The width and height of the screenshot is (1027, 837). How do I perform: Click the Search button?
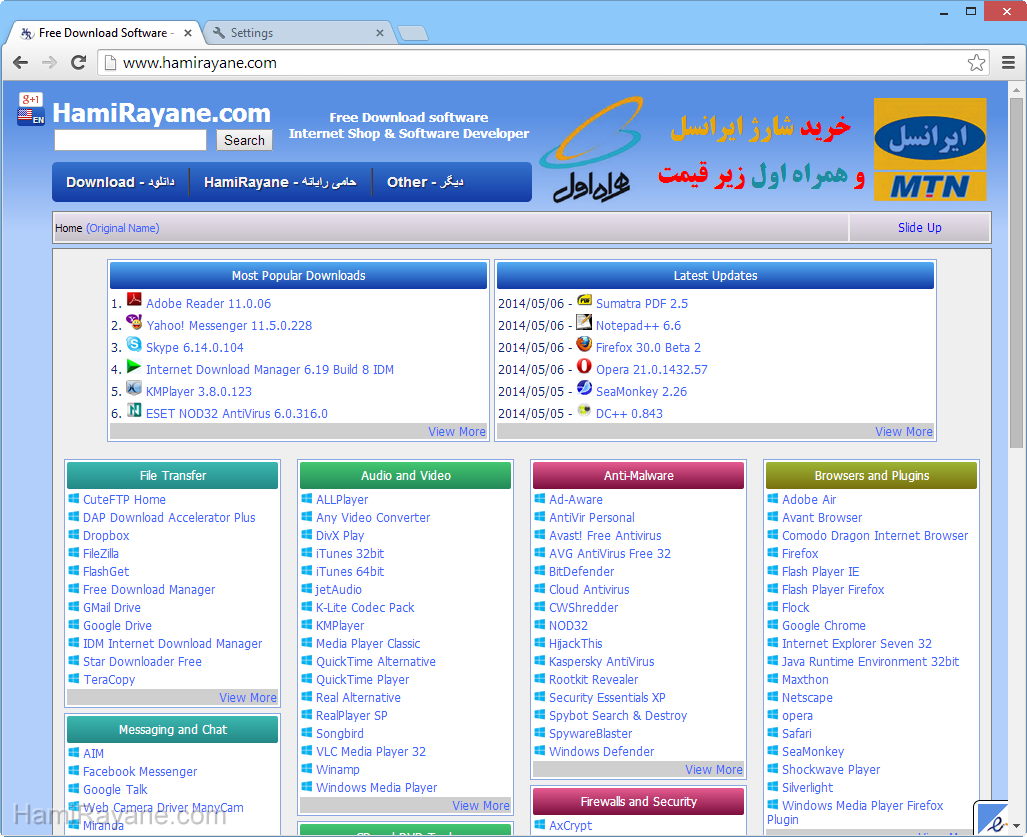pos(244,140)
